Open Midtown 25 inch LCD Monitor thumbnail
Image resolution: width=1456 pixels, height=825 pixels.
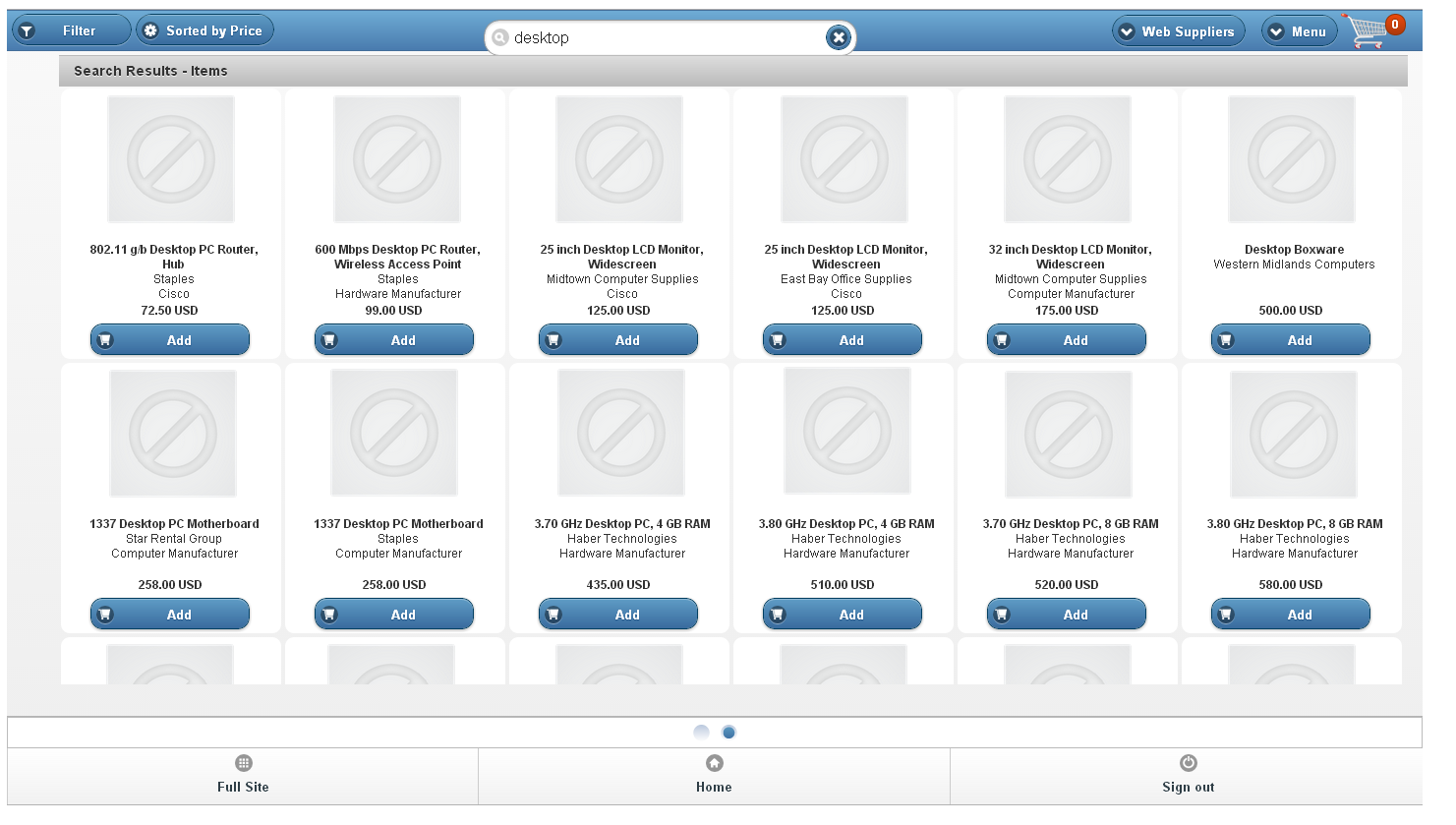619,159
